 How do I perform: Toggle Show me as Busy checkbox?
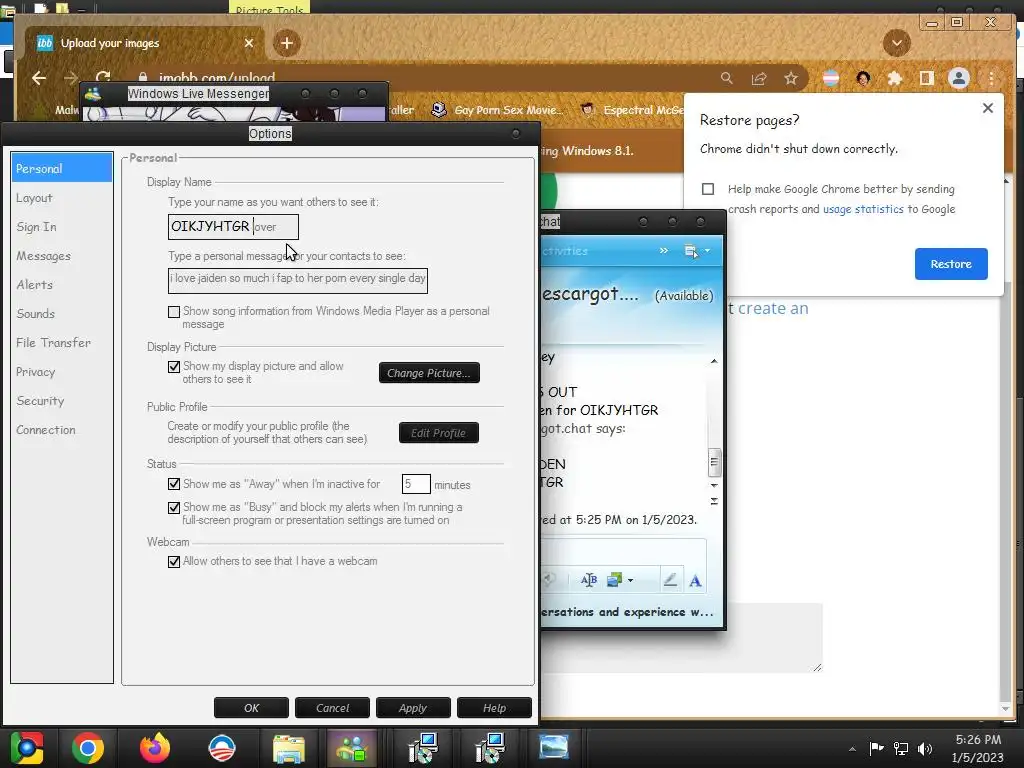[174, 507]
